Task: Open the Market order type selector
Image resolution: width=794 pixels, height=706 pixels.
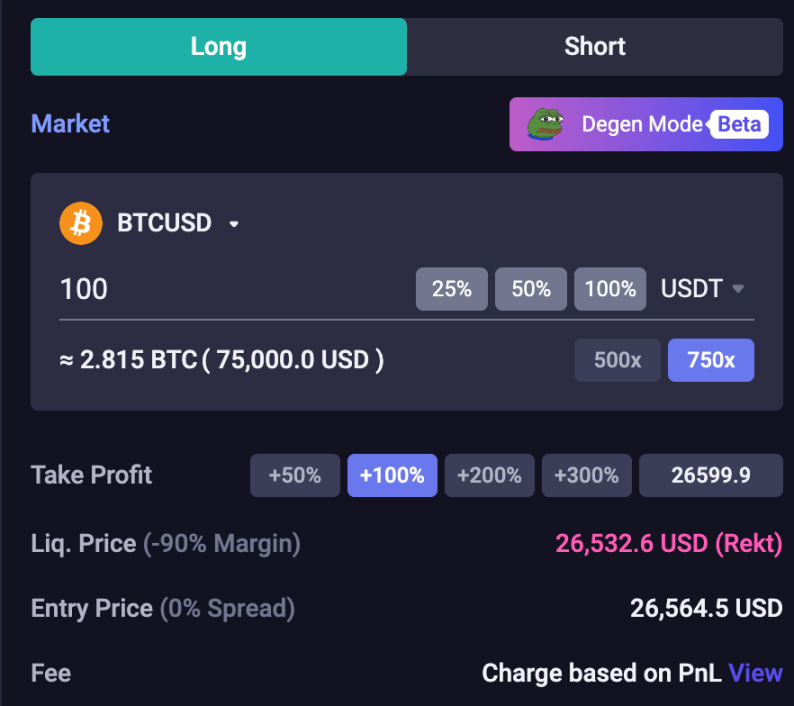Action: click(70, 124)
